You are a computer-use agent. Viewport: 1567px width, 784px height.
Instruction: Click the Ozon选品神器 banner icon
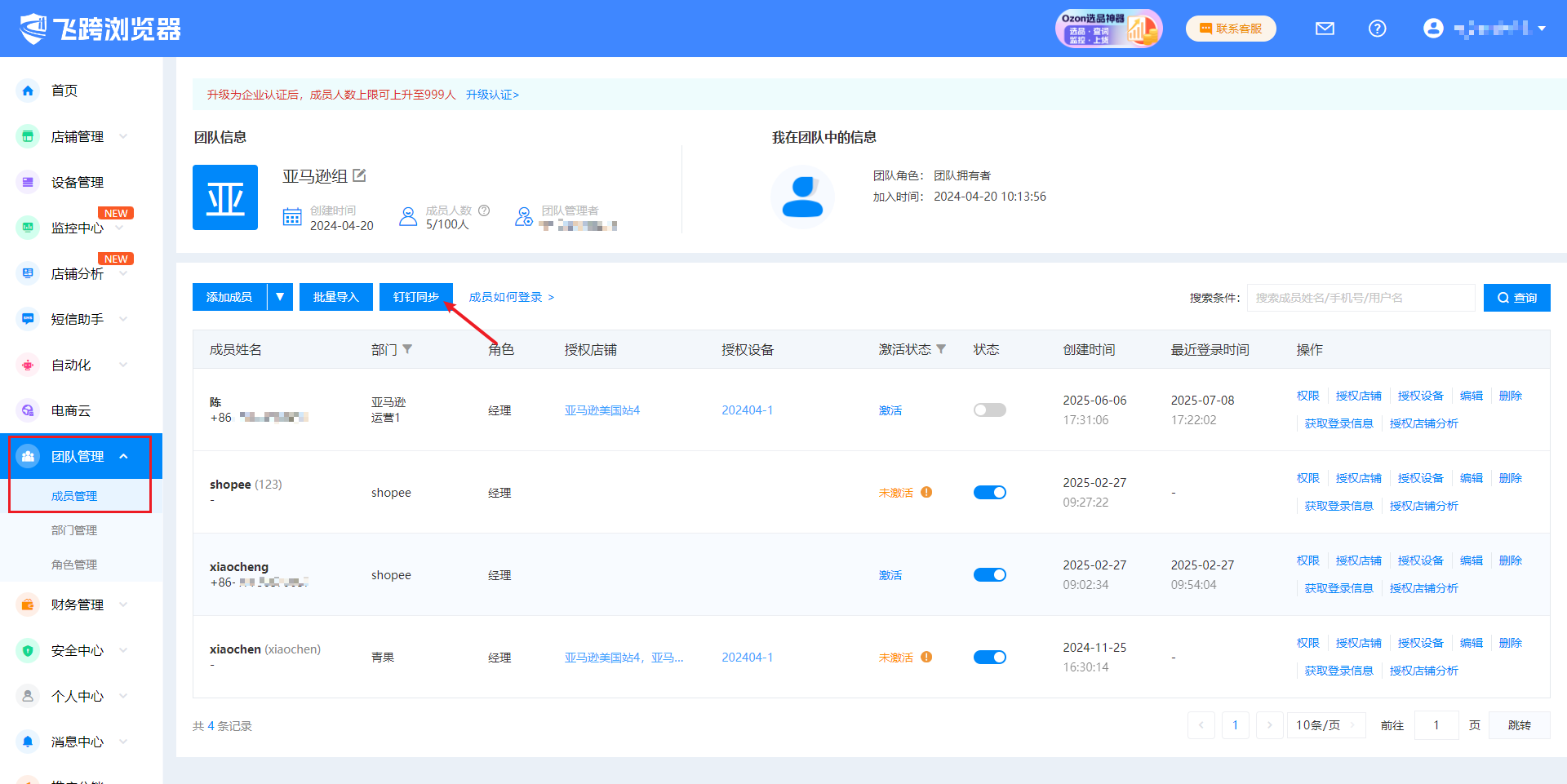1108,29
